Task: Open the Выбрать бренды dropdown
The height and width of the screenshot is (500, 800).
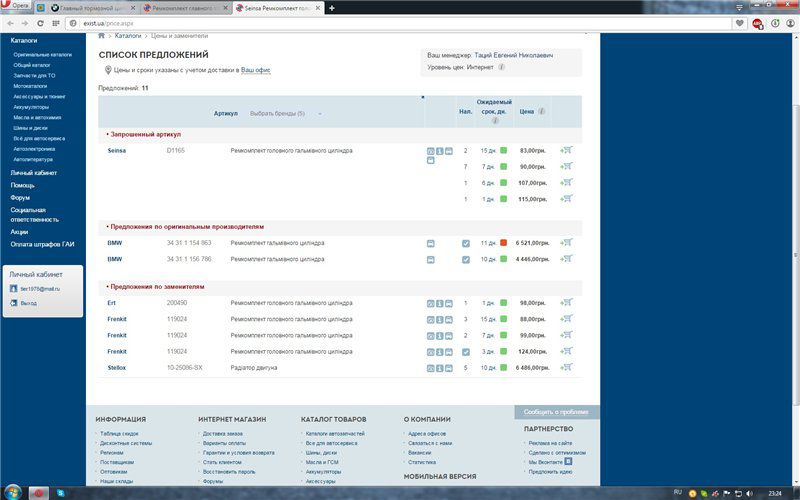Action: click(x=286, y=113)
